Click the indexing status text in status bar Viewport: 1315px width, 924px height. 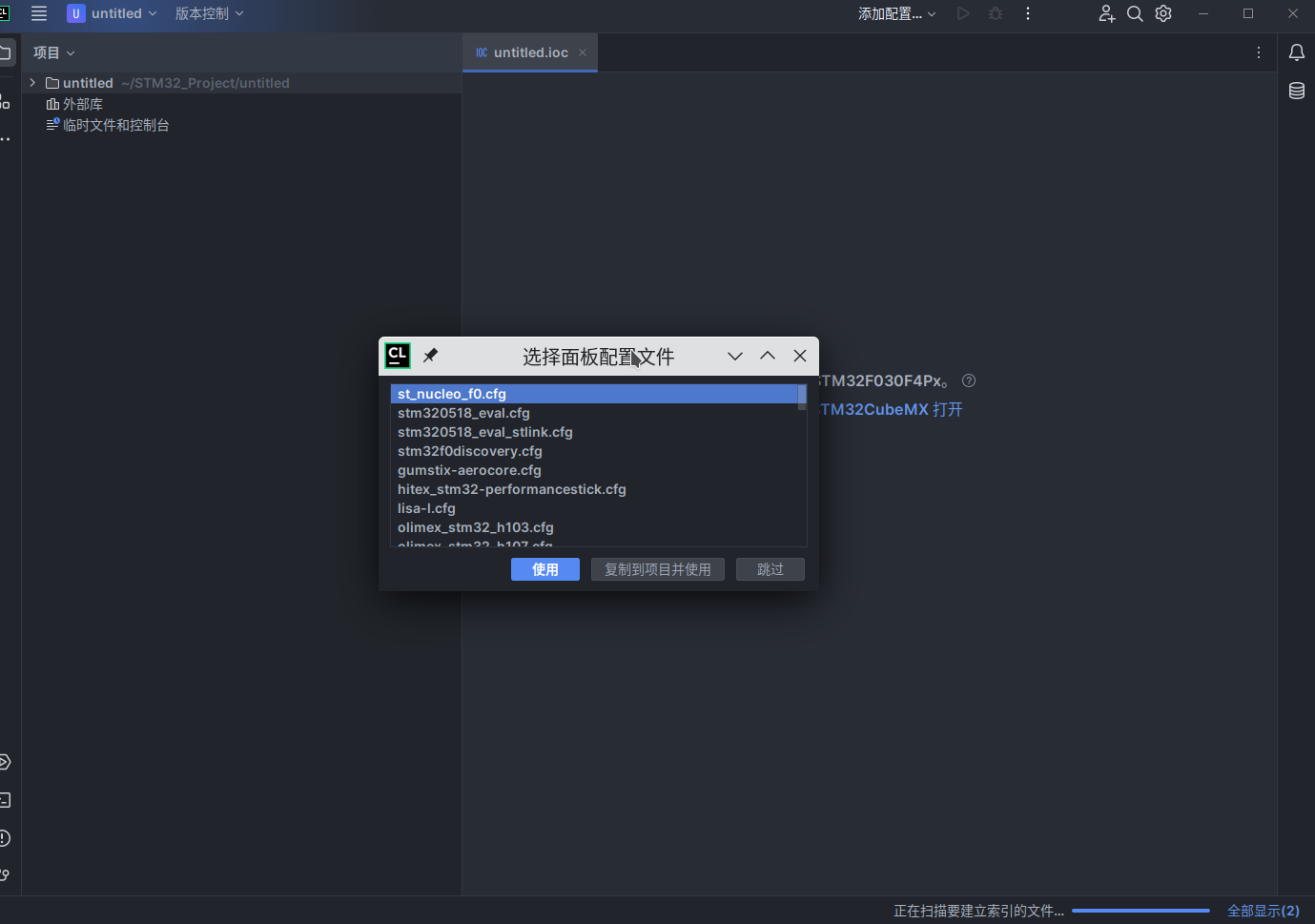click(978, 911)
